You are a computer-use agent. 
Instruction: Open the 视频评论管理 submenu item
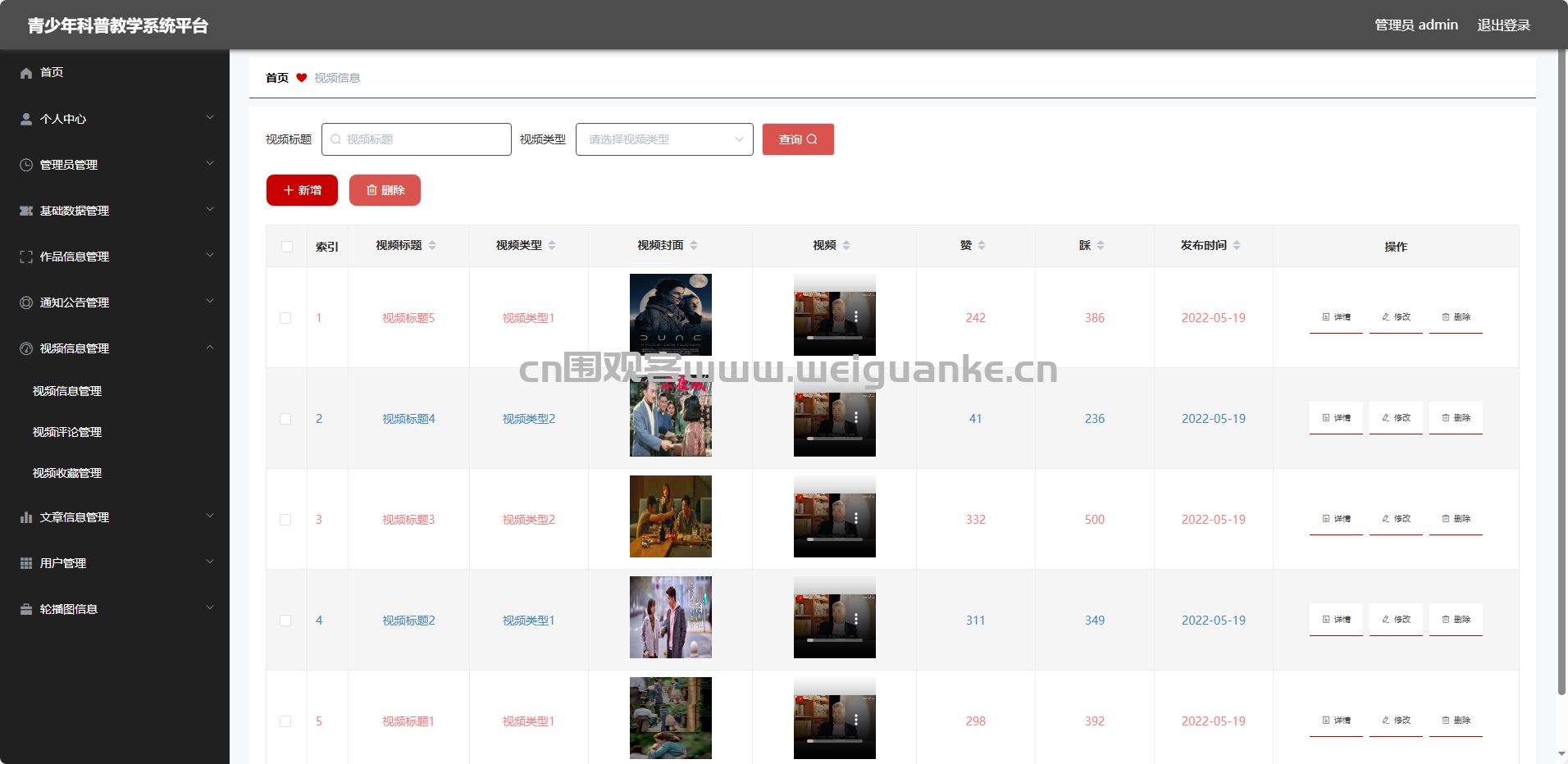[x=67, y=432]
